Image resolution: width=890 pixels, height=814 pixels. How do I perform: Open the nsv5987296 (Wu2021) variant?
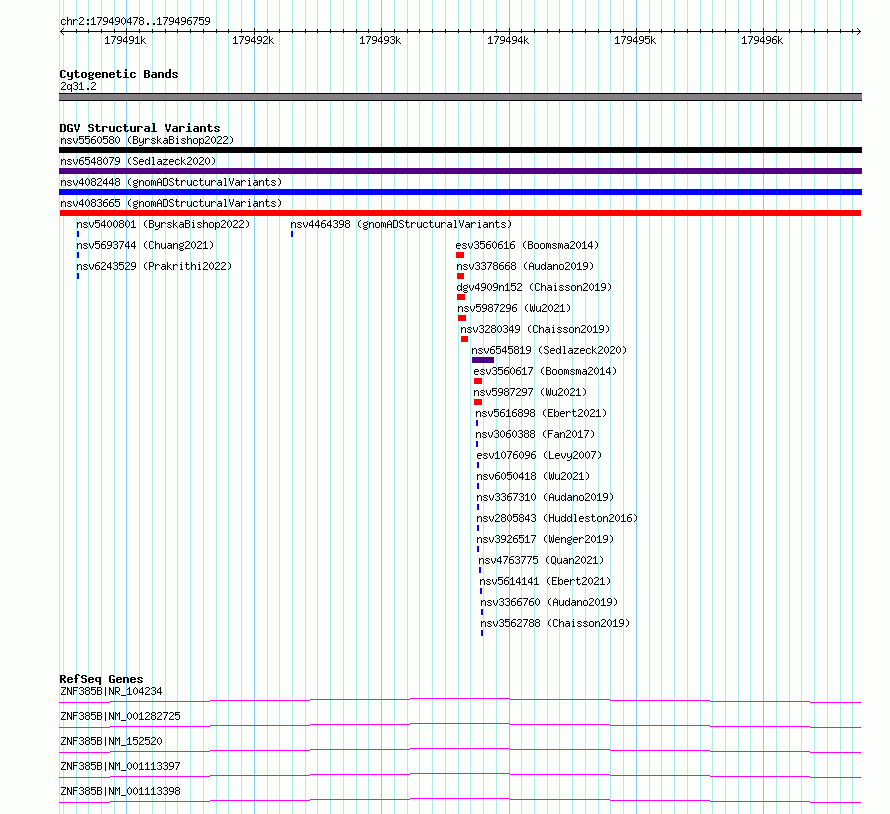tap(514, 308)
